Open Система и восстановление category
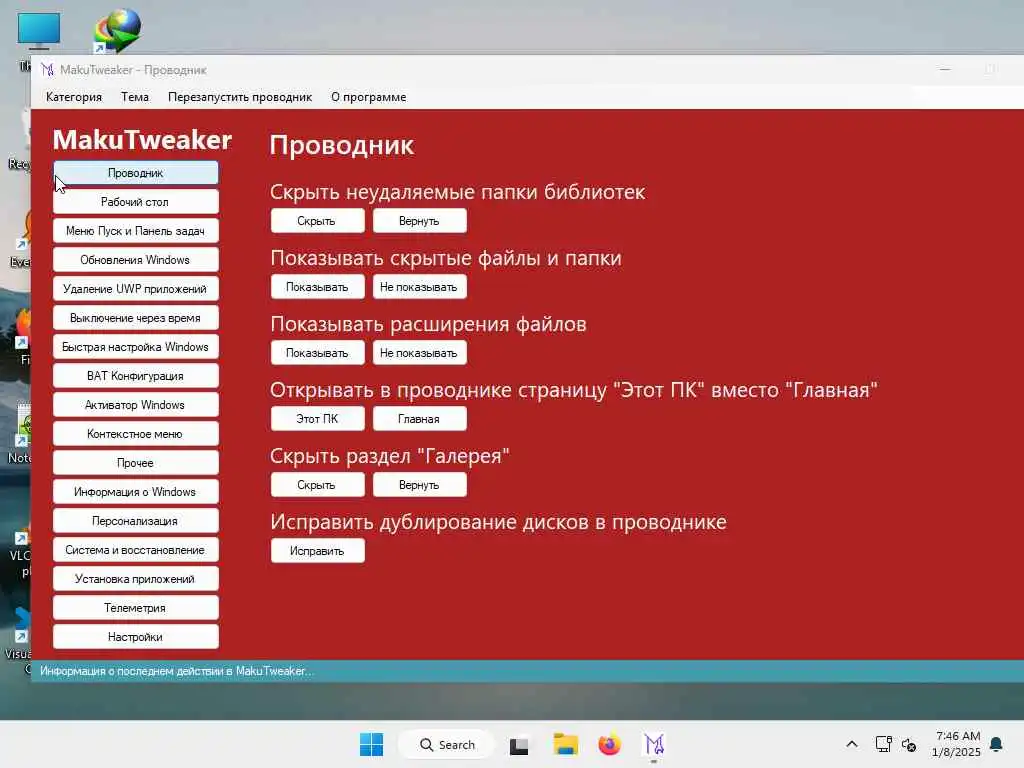Screen dimensions: 1024x768 point(136,550)
